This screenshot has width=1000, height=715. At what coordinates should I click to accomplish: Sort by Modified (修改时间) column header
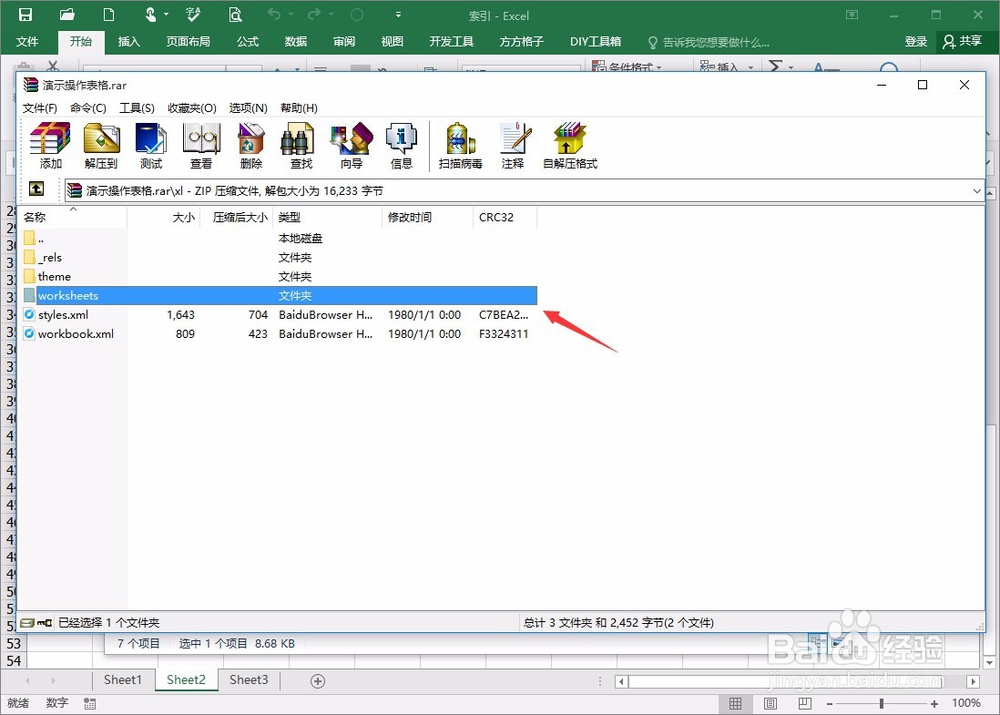pos(428,217)
